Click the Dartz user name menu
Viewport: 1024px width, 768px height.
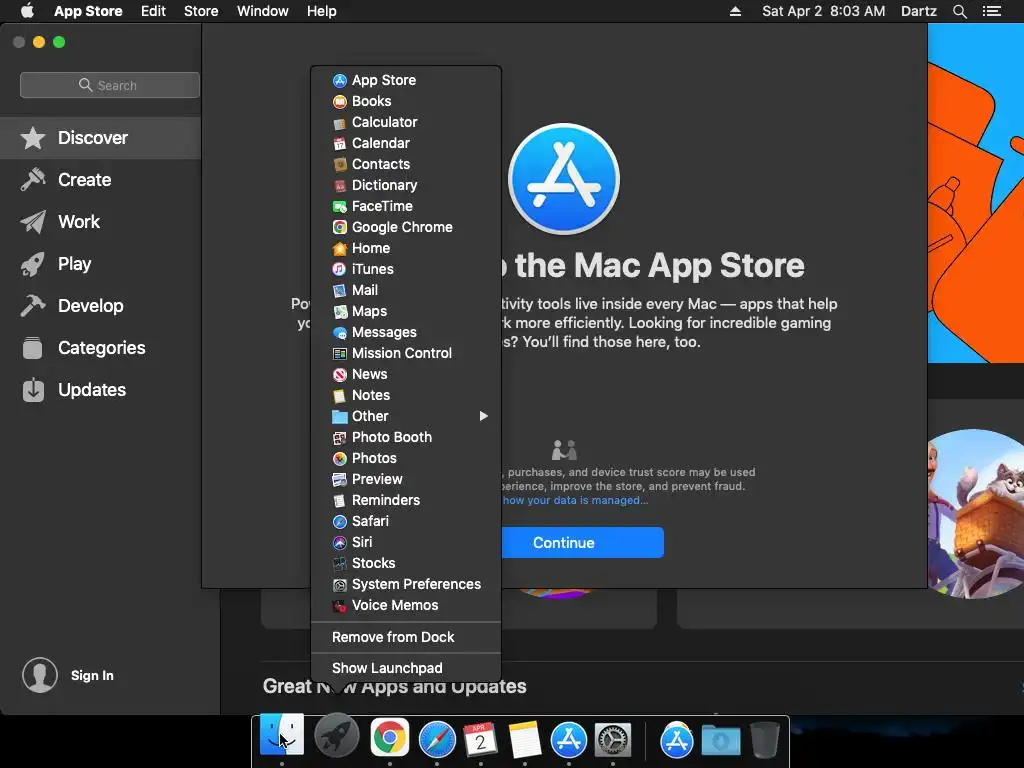[918, 11]
